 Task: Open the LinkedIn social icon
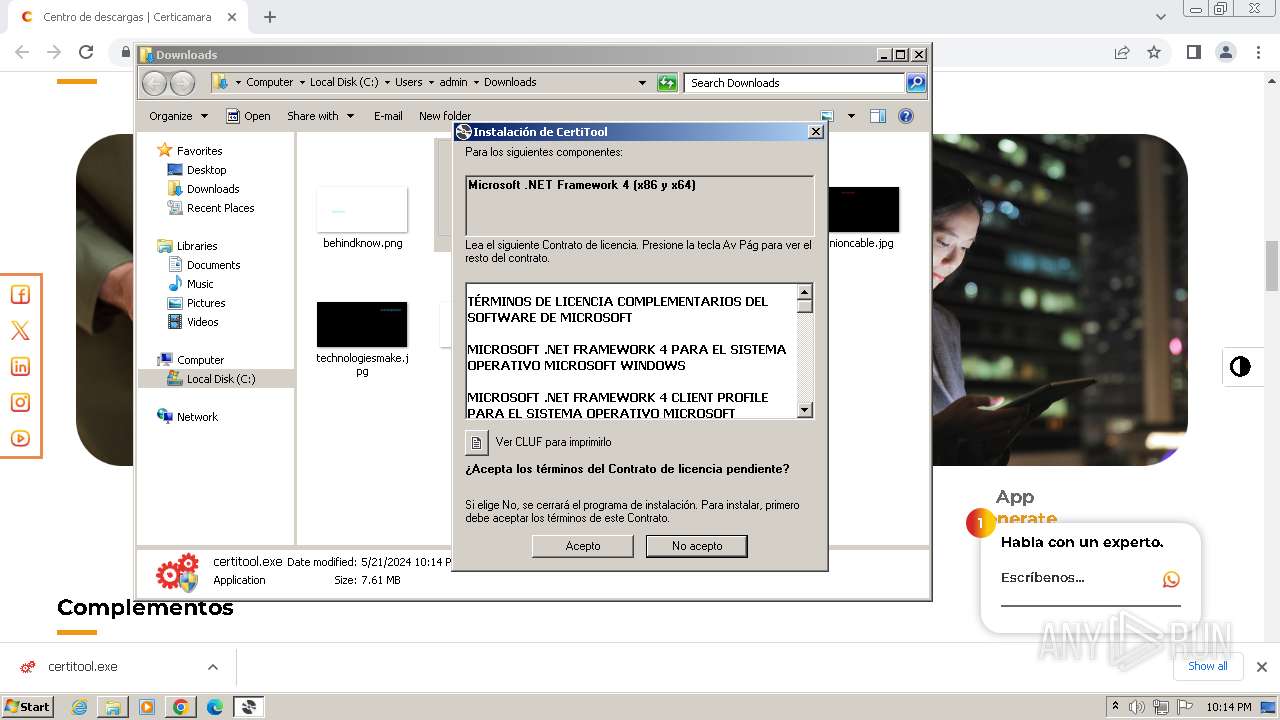[20, 367]
